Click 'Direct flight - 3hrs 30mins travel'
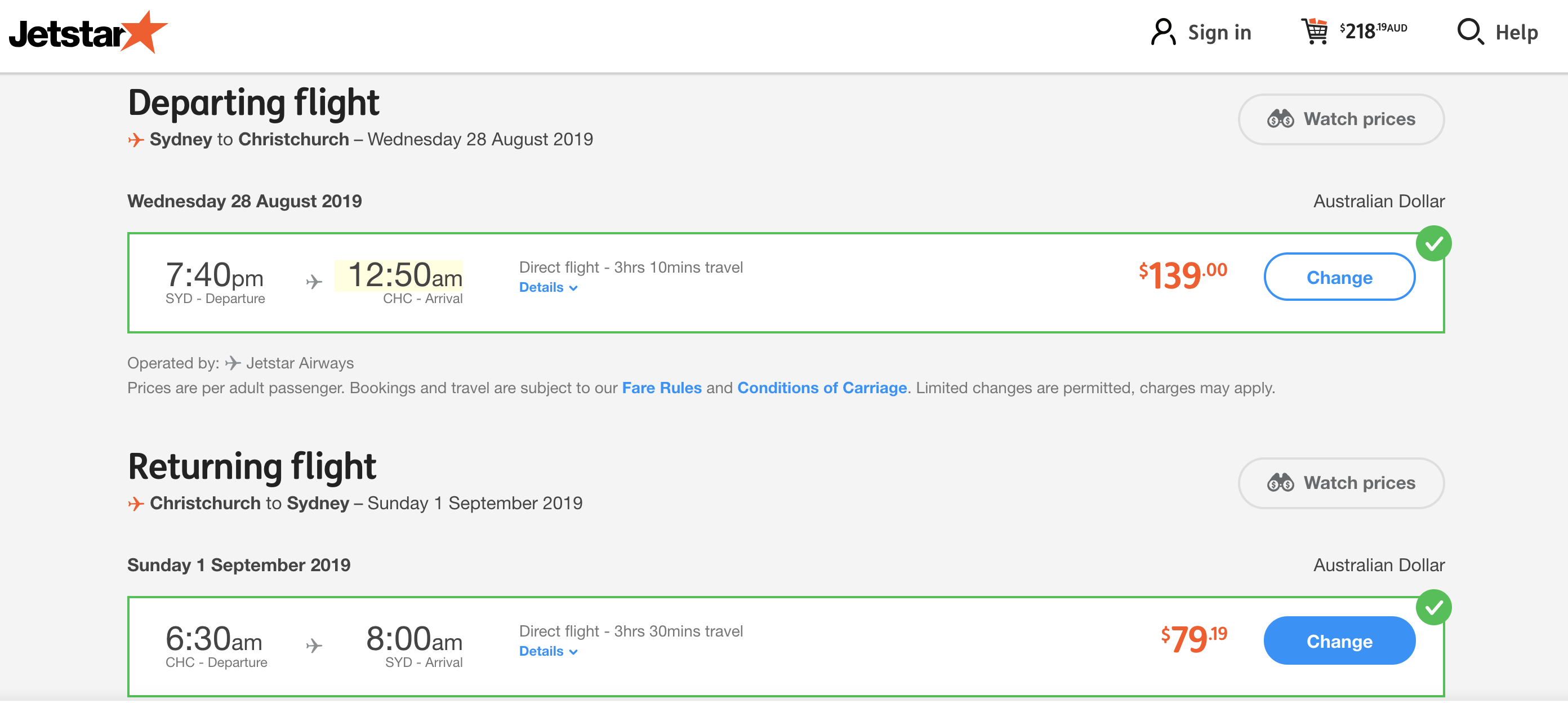 click(x=631, y=632)
